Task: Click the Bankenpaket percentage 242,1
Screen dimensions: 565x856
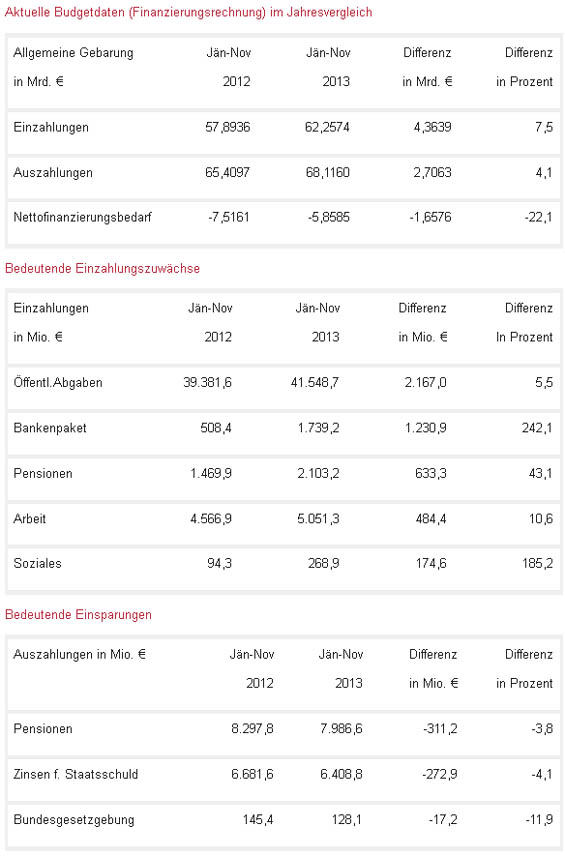Action: point(537,428)
